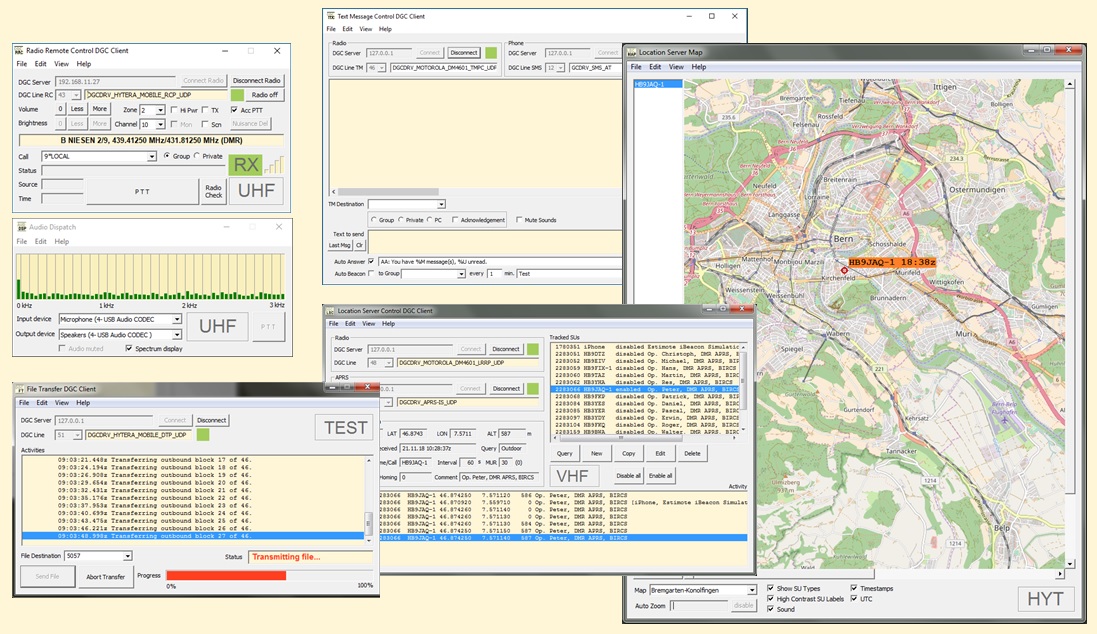Disable the Acc PTT checkbox

pyautogui.click(x=234, y=110)
